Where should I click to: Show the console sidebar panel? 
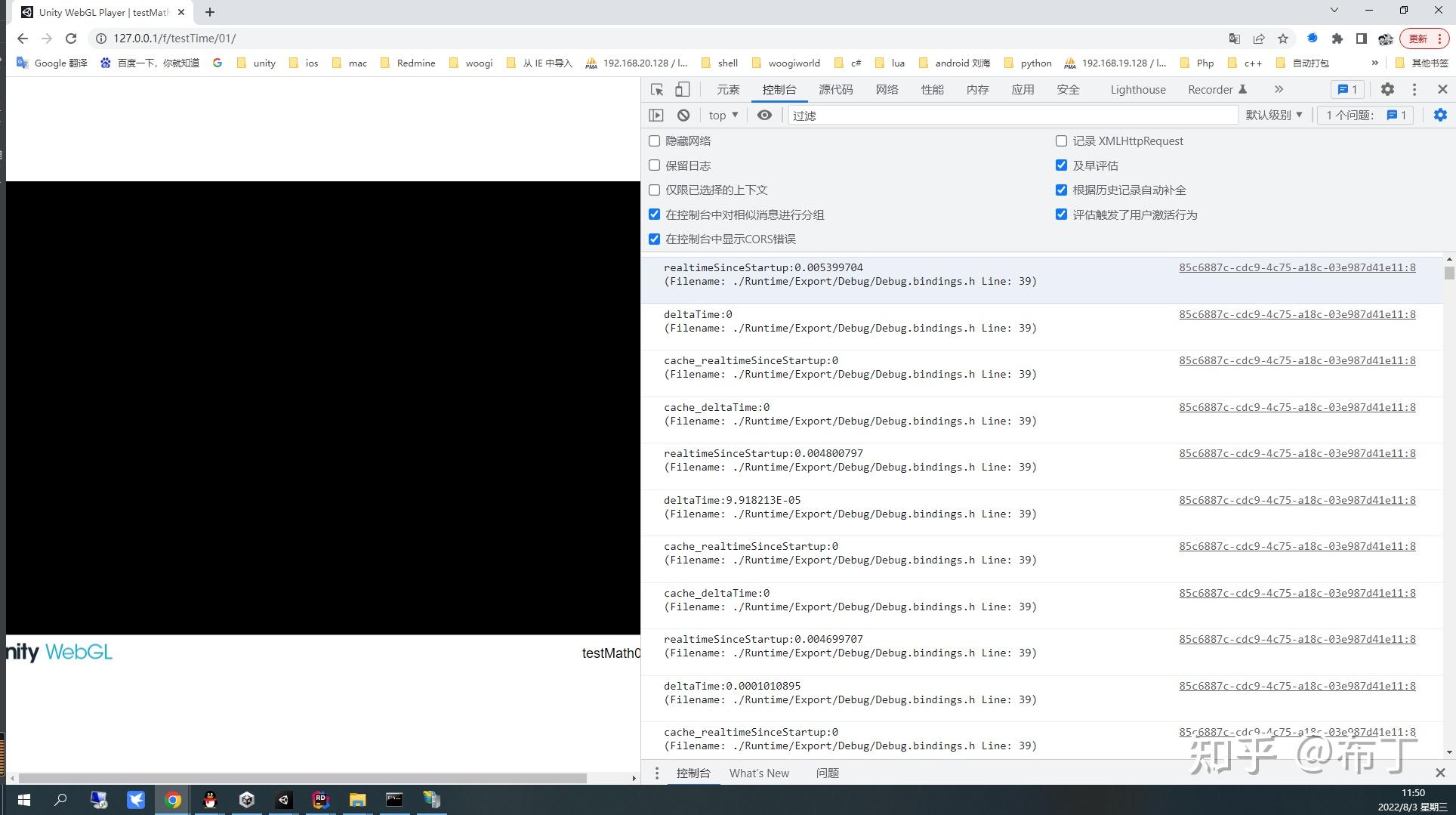[x=656, y=115]
